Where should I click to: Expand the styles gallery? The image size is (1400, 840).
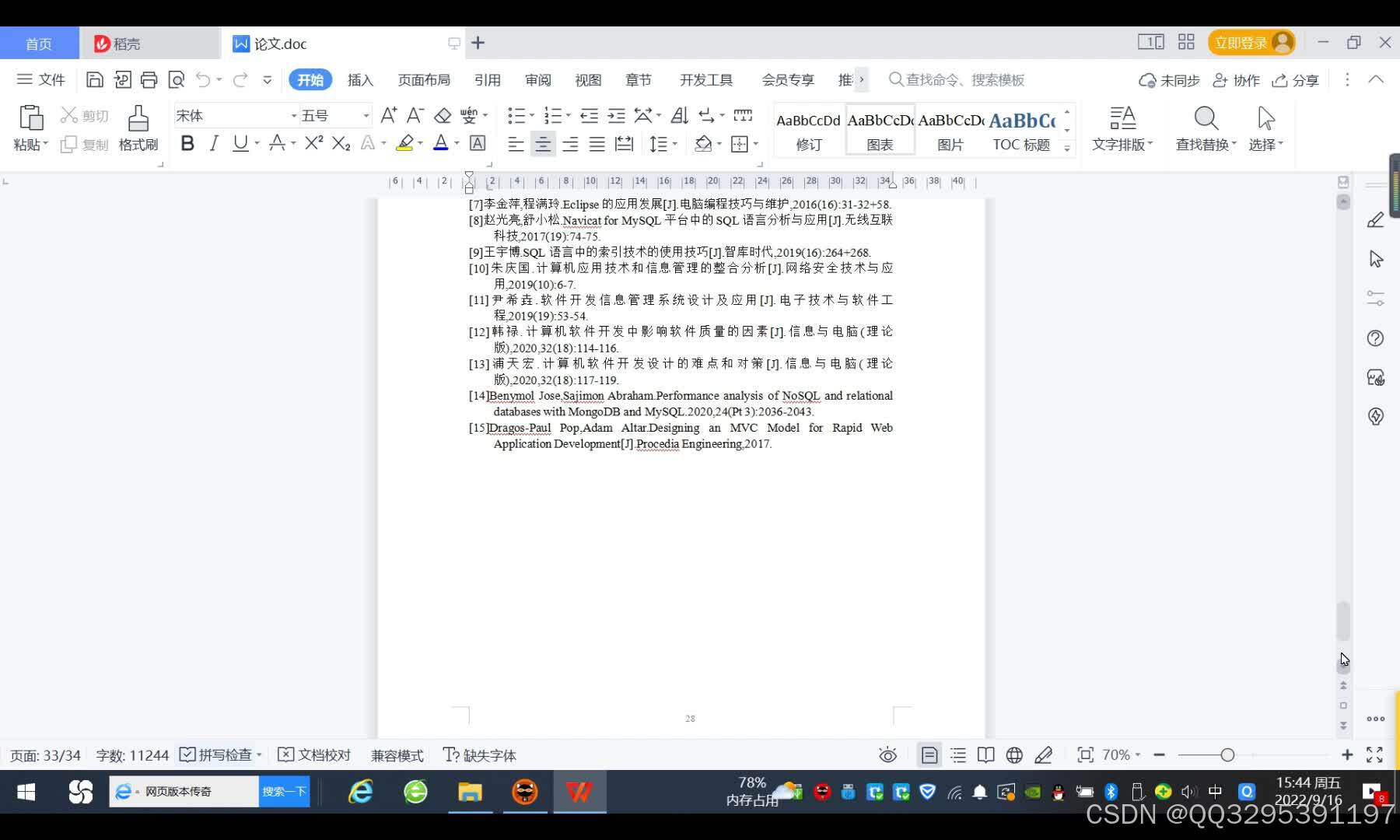click(x=1067, y=147)
